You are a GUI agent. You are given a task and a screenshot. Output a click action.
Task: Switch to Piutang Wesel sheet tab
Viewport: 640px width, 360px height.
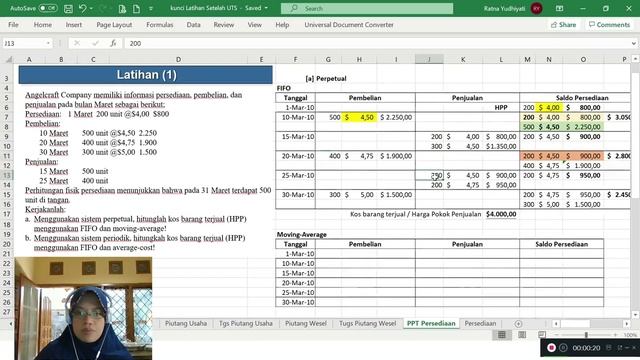coord(306,323)
